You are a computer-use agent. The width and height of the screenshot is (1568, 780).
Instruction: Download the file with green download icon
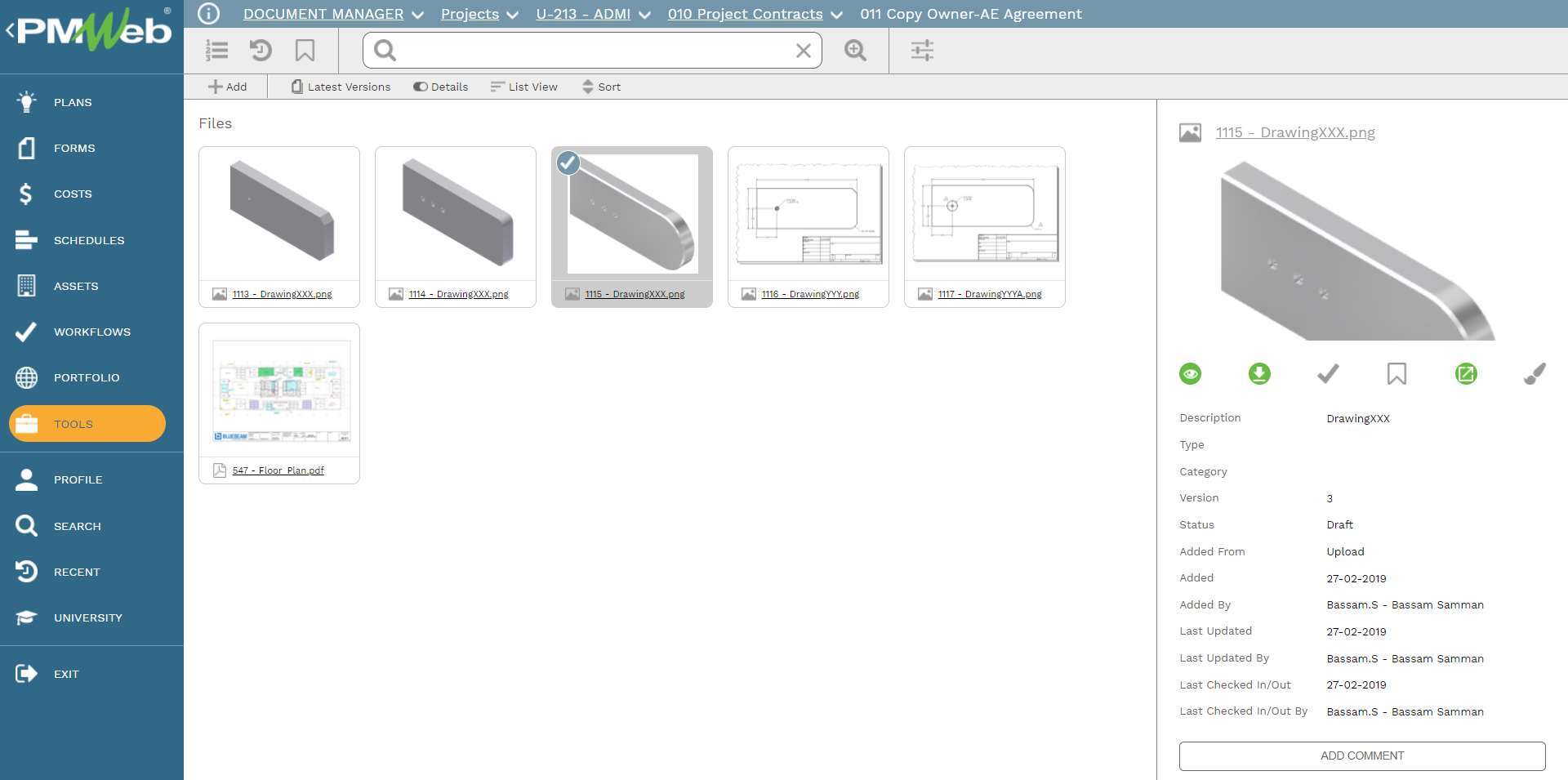pyautogui.click(x=1259, y=374)
